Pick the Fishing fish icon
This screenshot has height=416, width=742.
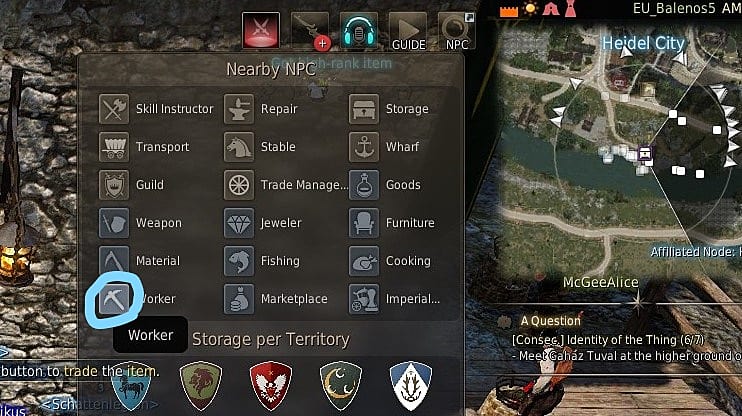pos(238,261)
